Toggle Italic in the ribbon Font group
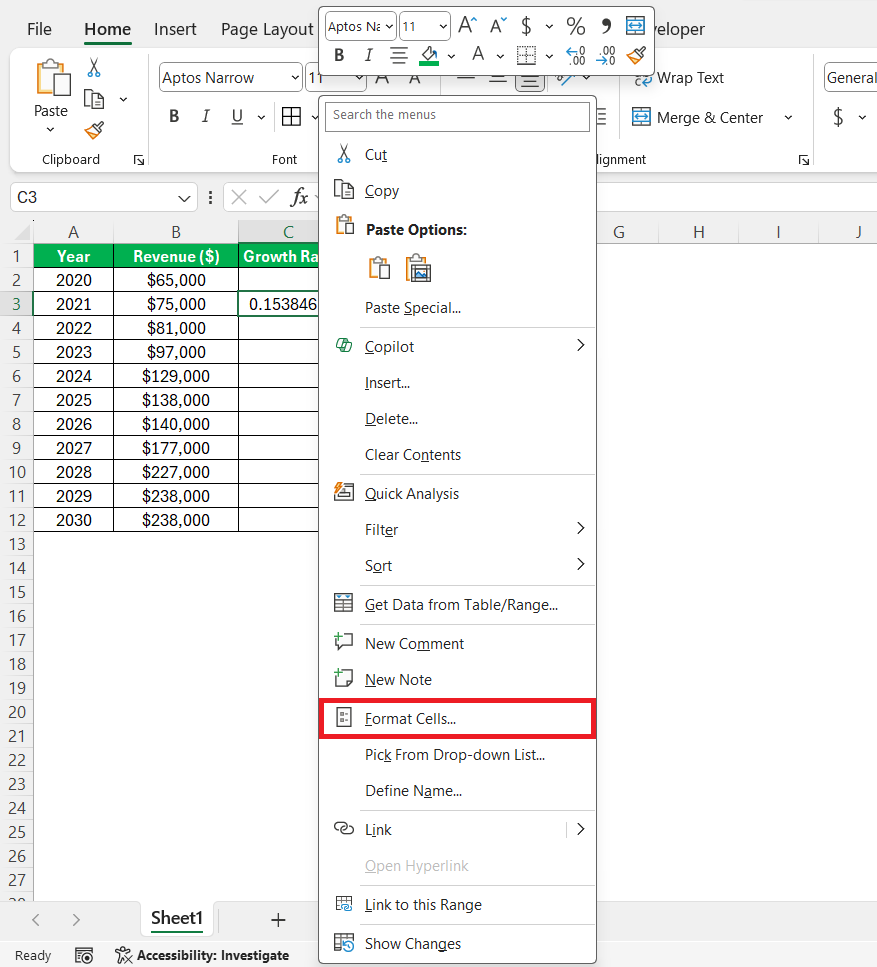 click(x=205, y=116)
